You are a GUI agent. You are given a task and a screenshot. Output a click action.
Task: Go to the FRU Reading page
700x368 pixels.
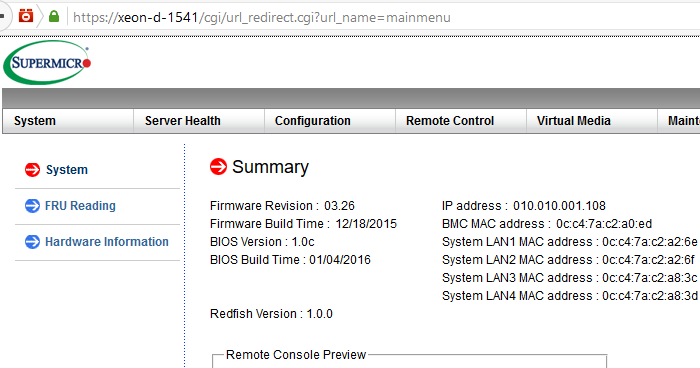tap(80, 206)
